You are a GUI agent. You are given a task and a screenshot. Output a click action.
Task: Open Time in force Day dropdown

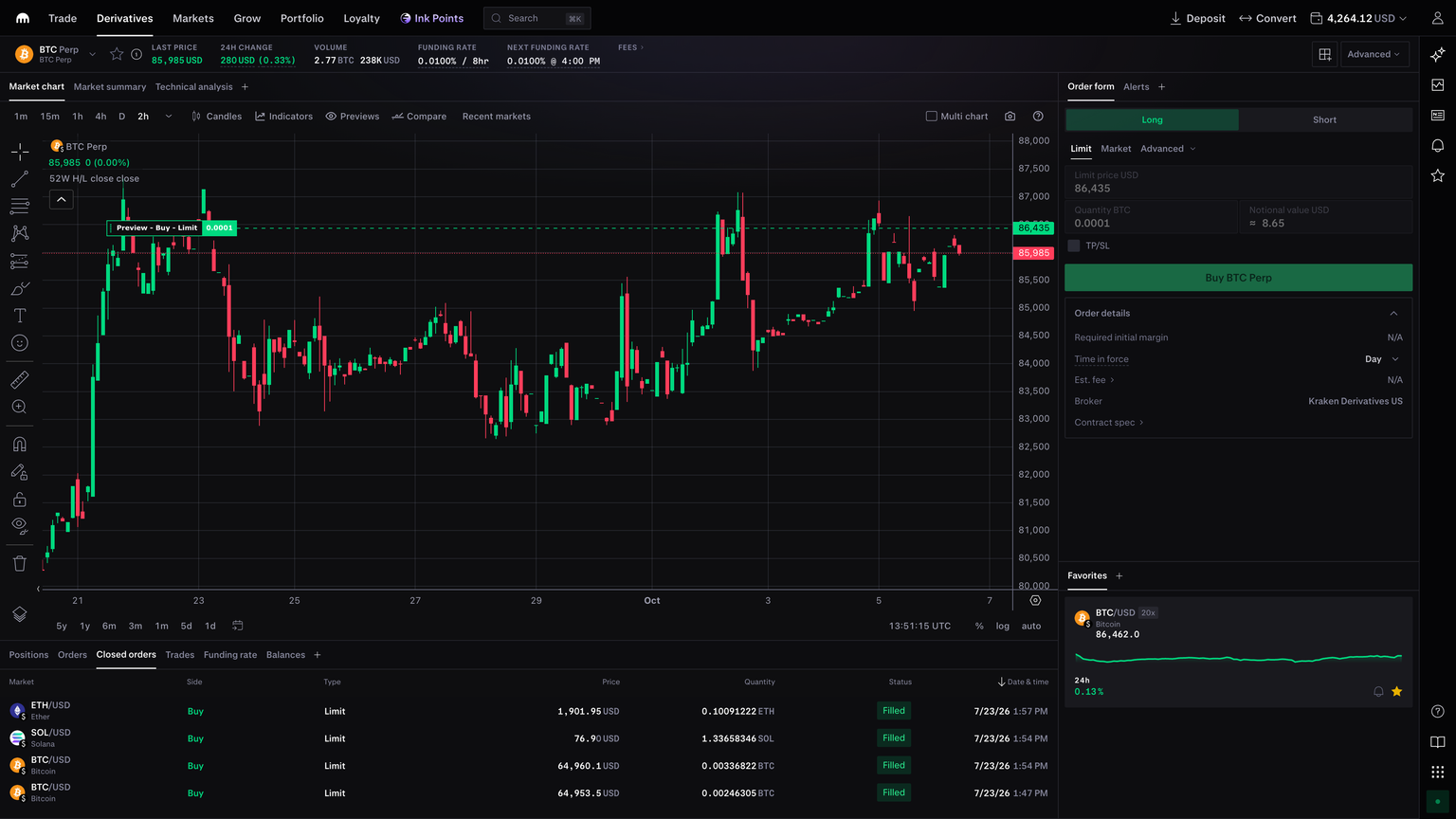click(x=1382, y=359)
